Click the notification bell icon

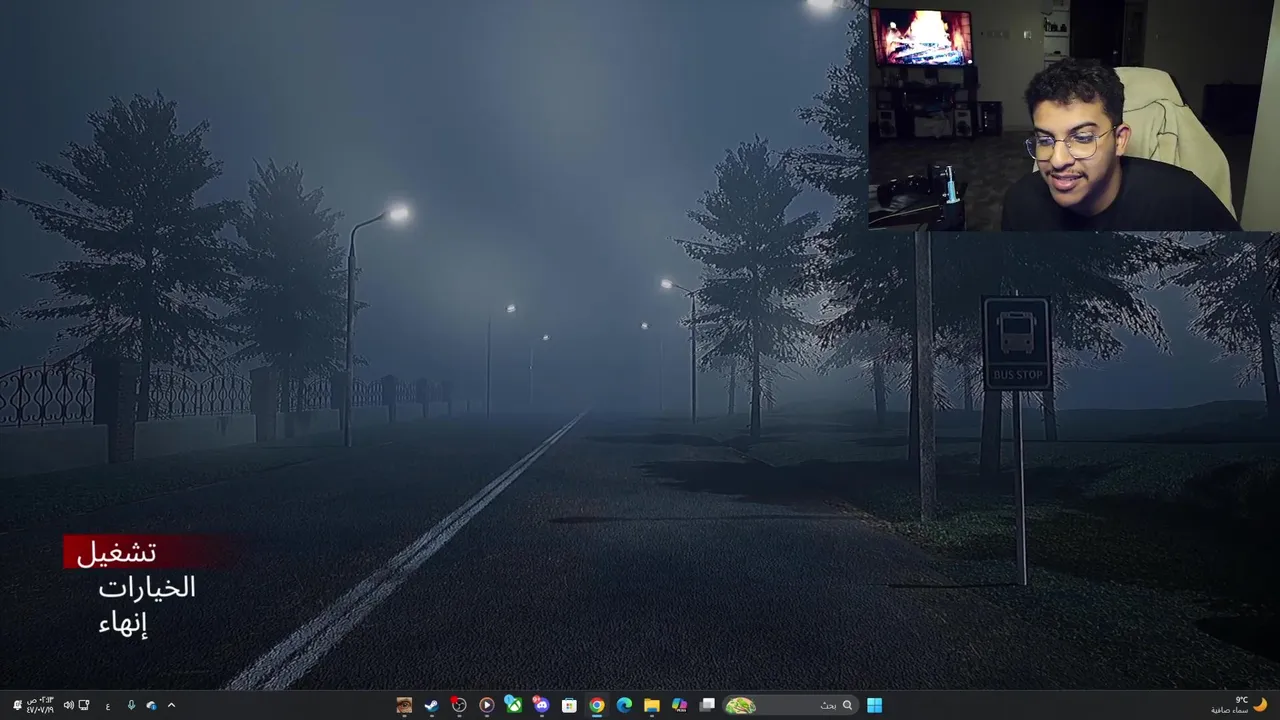[17, 705]
